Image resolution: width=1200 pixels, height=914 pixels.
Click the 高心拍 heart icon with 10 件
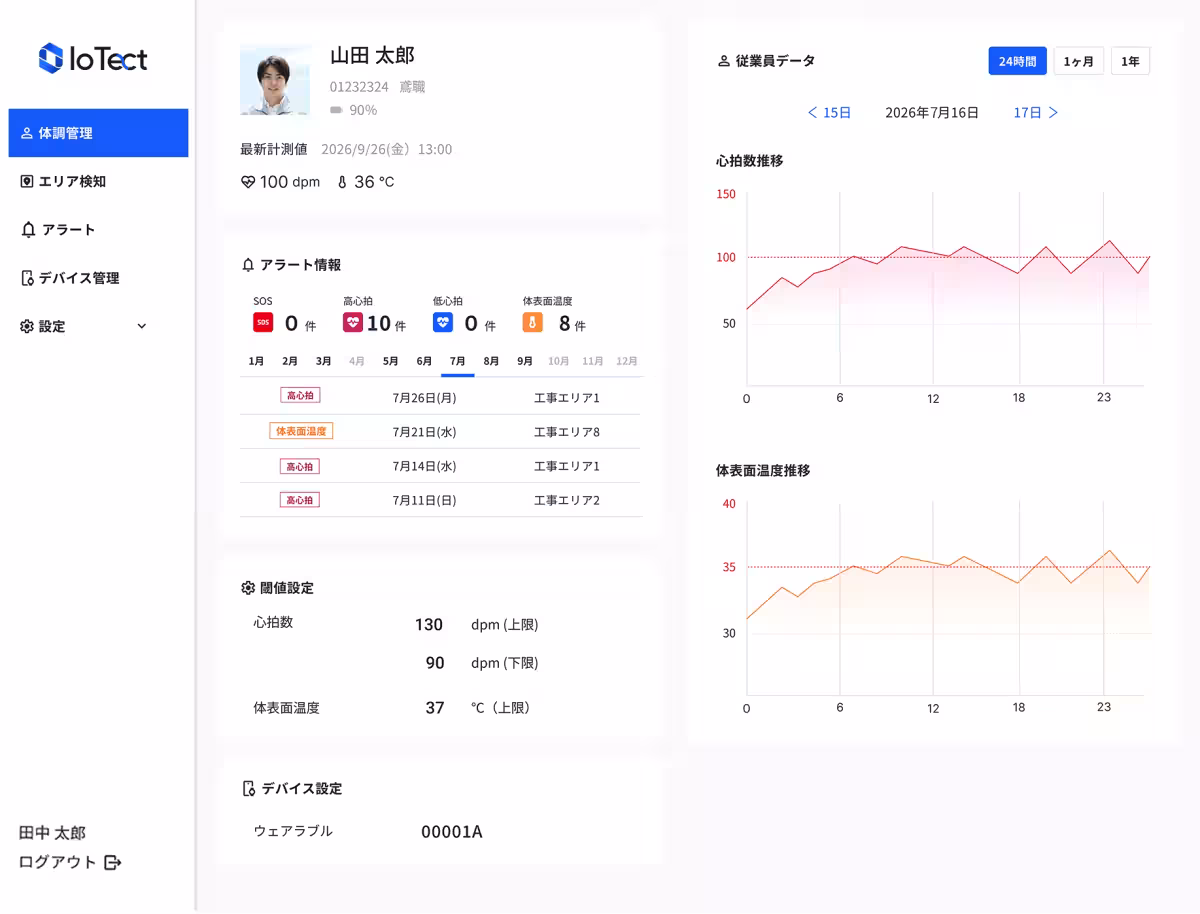(x=353, y=322)
